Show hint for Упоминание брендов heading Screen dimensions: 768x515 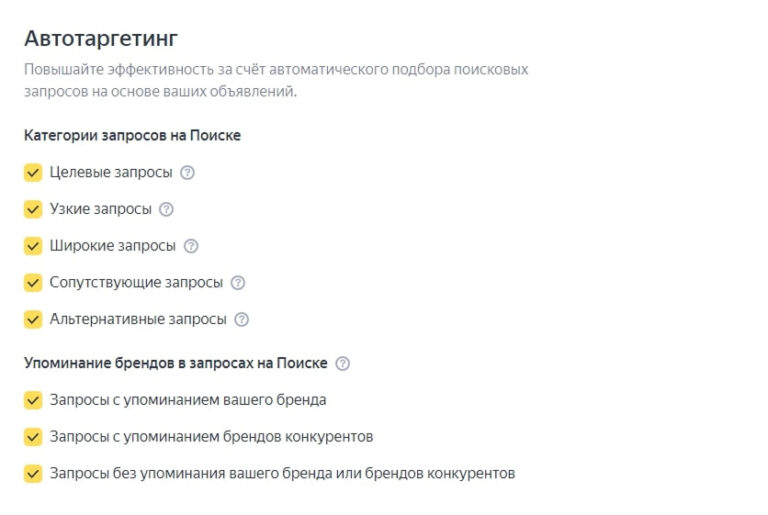point(343,363)
